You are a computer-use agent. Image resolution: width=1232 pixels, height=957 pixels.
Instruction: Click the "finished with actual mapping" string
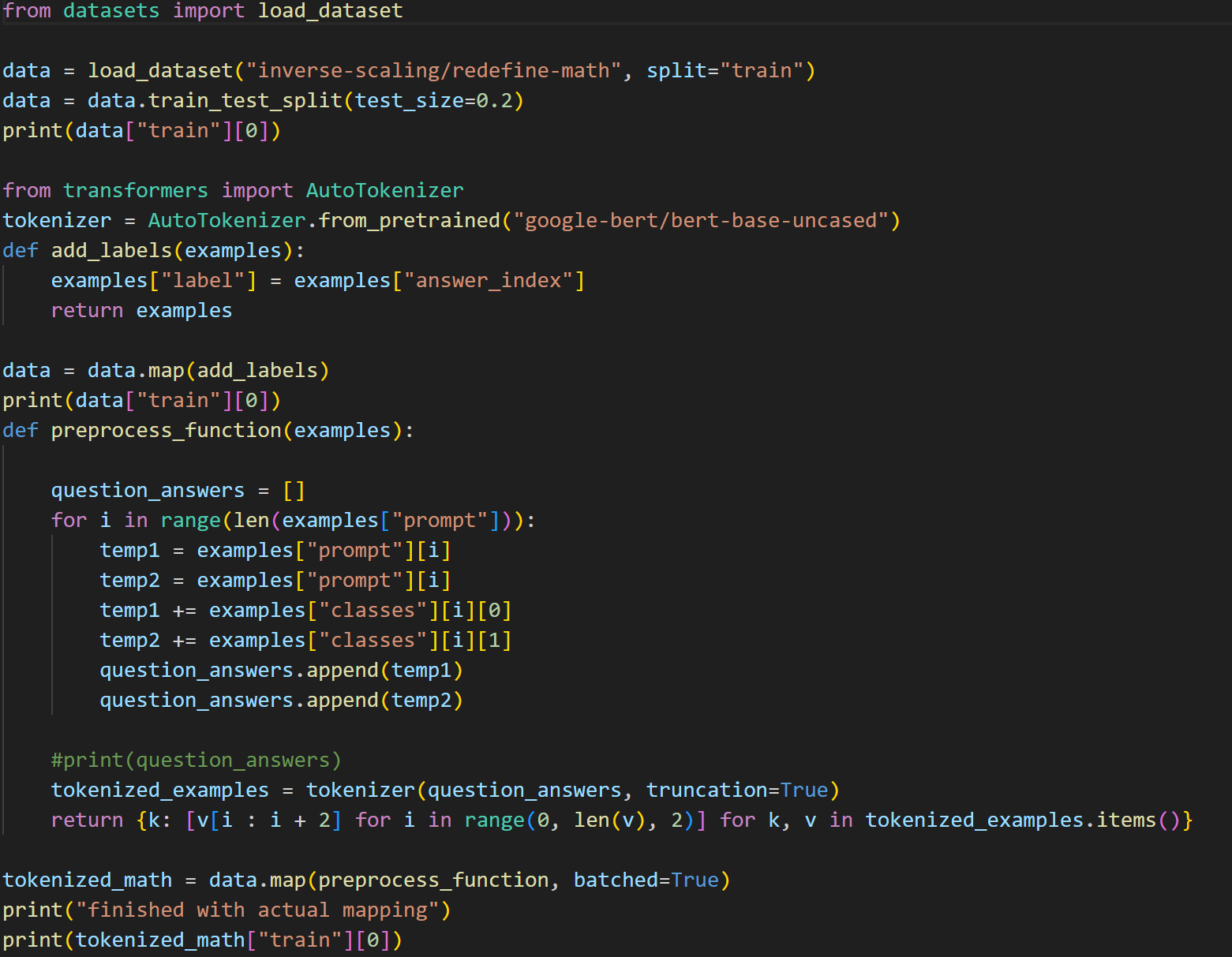click(257, 910)
